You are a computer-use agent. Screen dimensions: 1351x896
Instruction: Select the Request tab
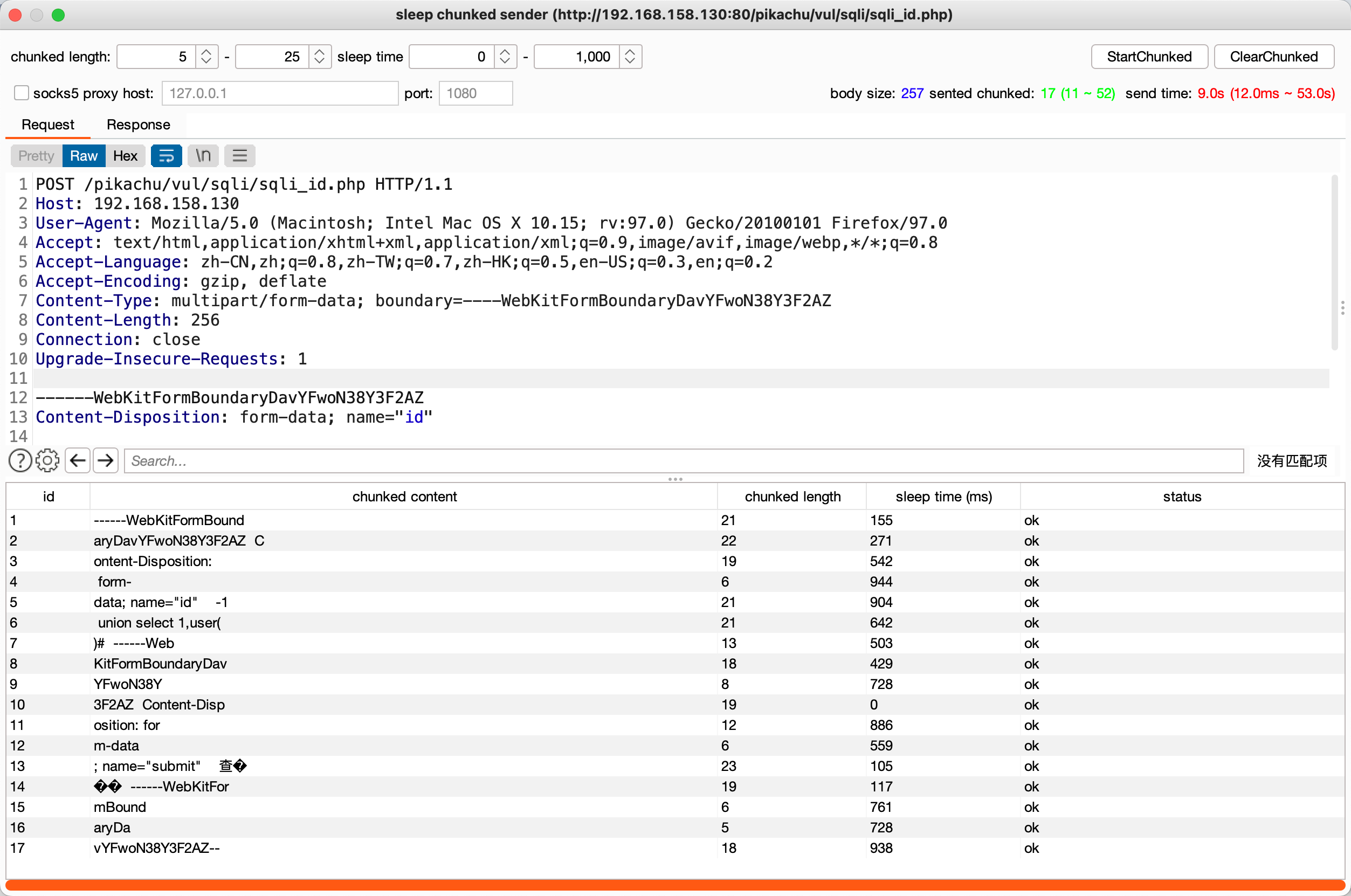48,125
